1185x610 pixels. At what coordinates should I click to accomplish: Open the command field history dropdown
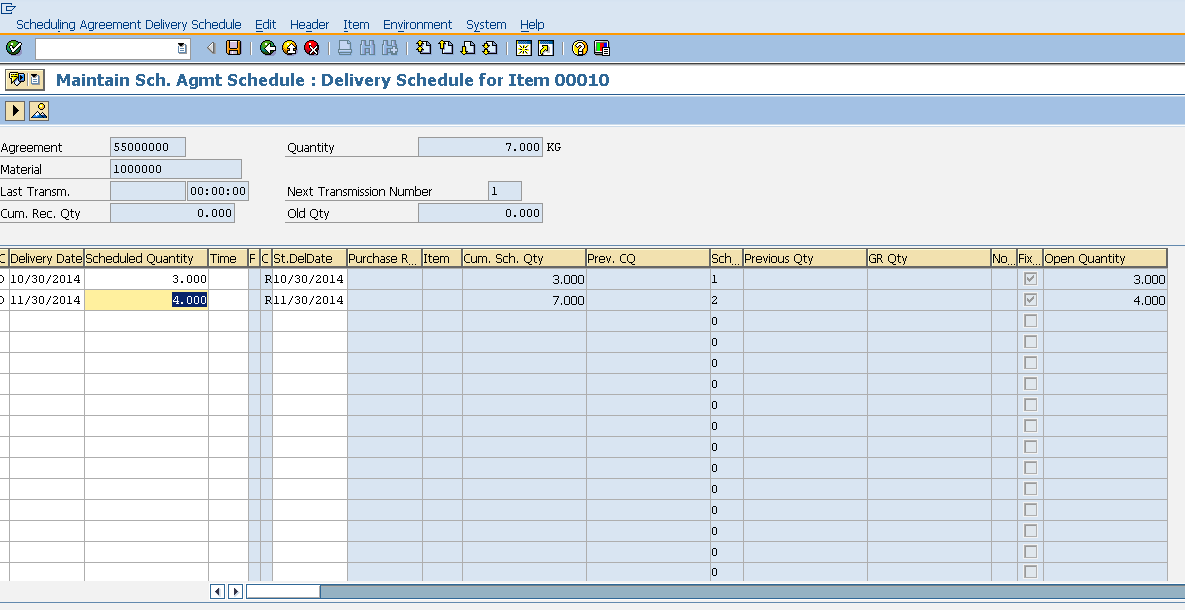pyautogui.click(x=182, y=48)
